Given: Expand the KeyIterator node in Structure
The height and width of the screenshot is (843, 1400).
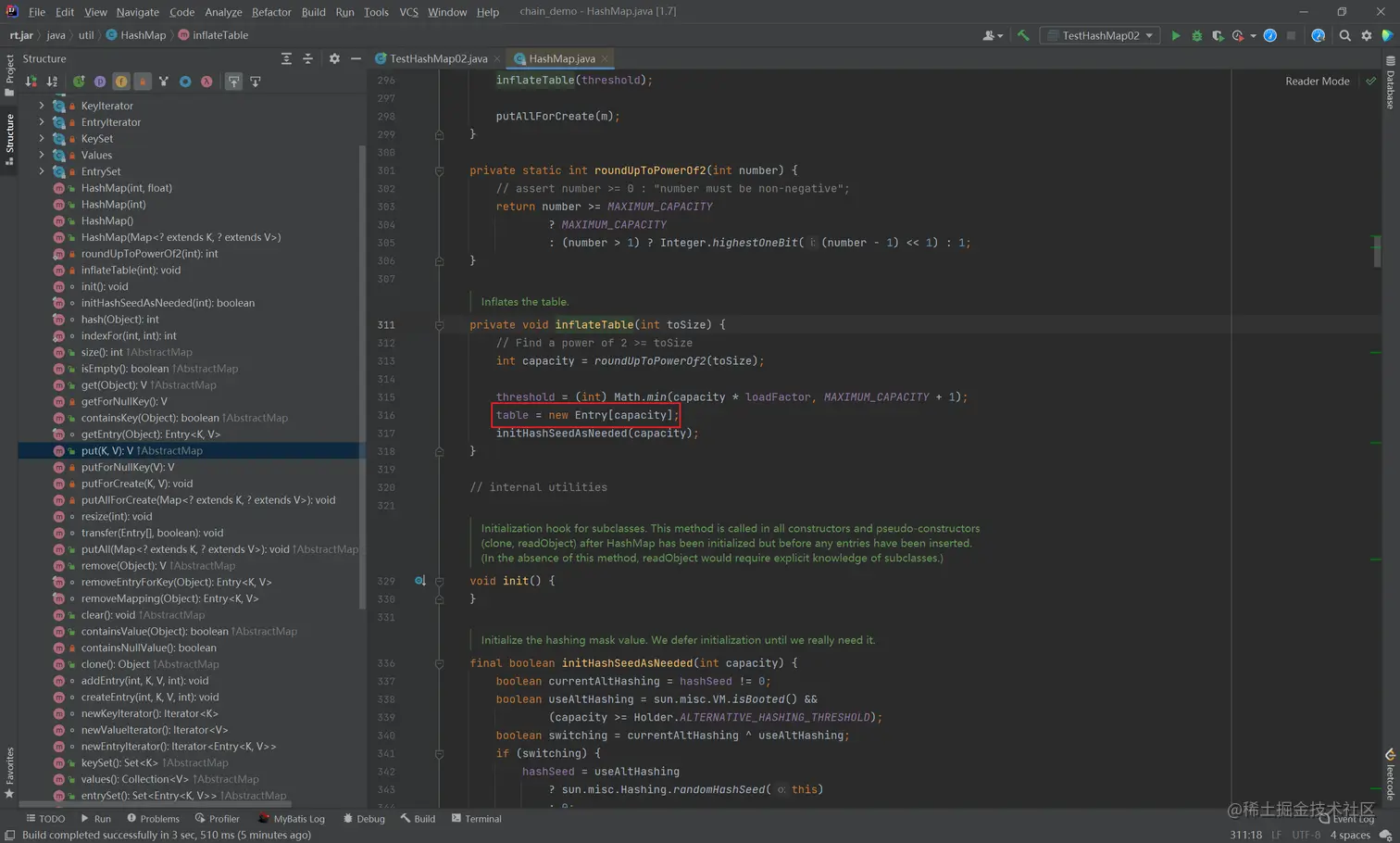Looking at the screenshot, I should point(41,106).
